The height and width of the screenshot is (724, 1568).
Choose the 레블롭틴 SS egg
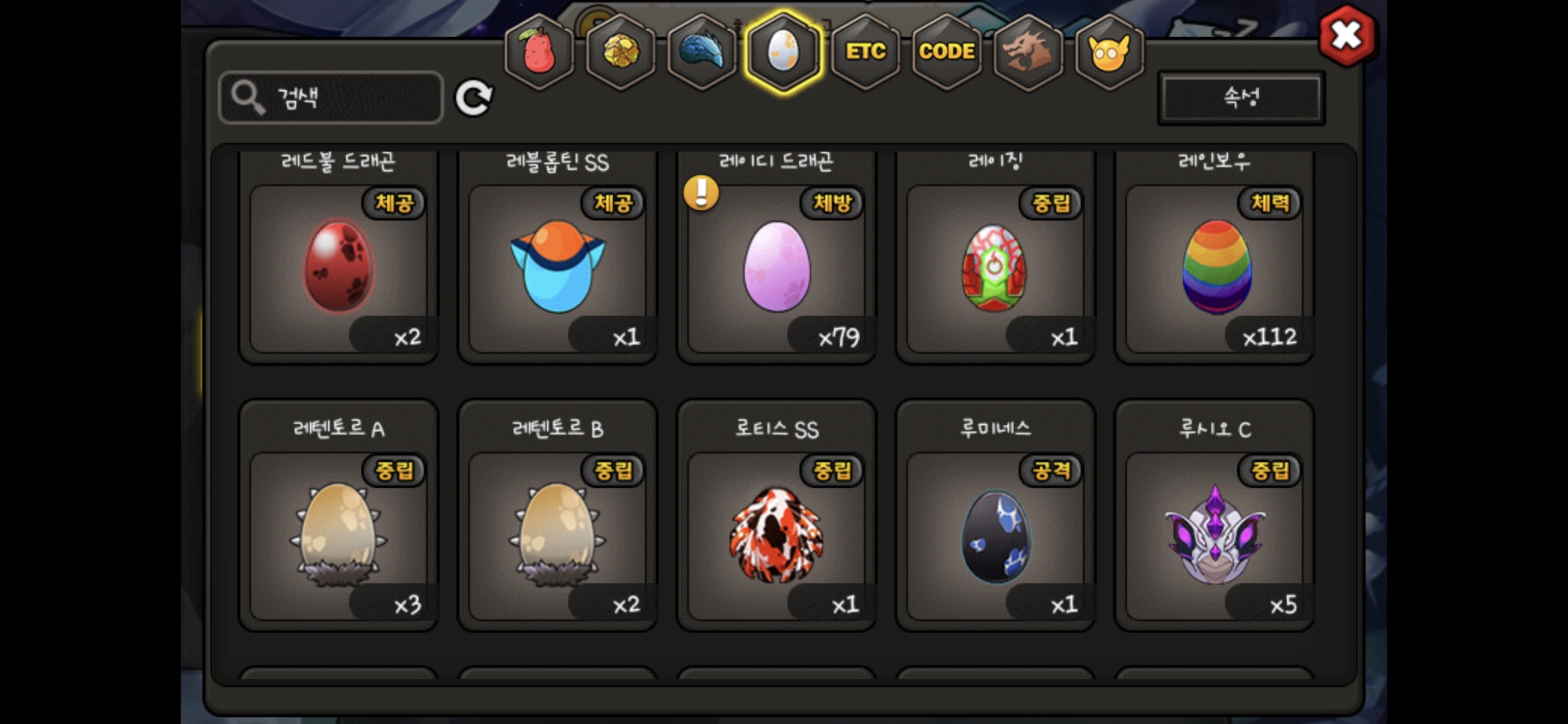[x=558, y=258]
